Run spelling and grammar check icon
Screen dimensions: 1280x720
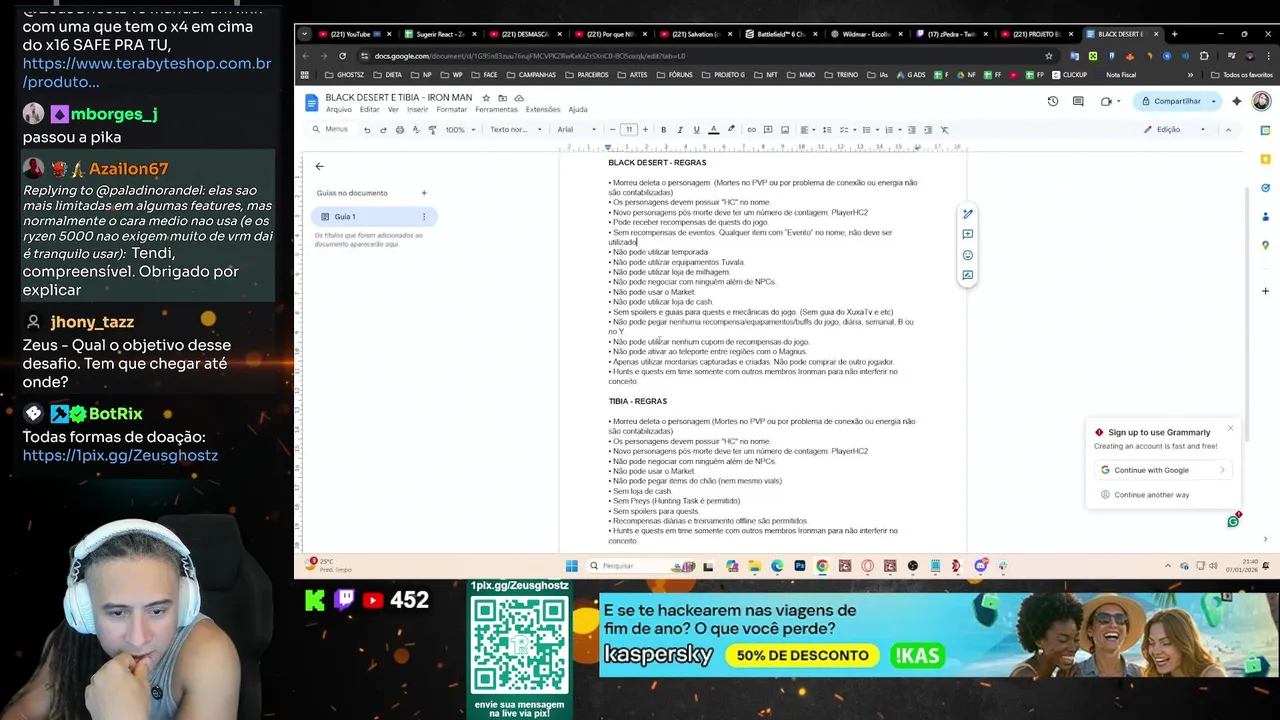pos(416,130)
